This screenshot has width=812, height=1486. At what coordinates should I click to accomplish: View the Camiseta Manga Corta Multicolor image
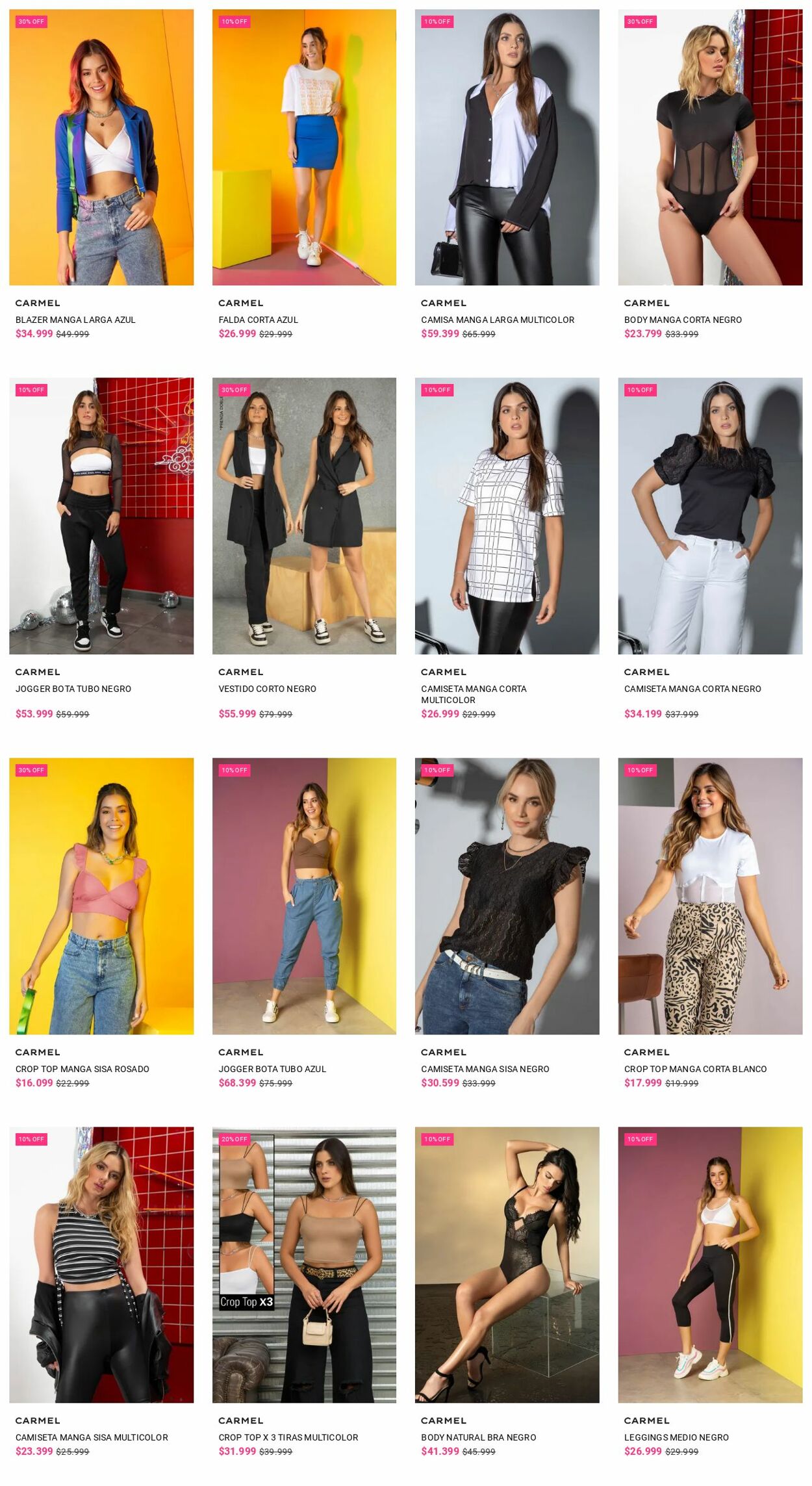pos(507,516)
